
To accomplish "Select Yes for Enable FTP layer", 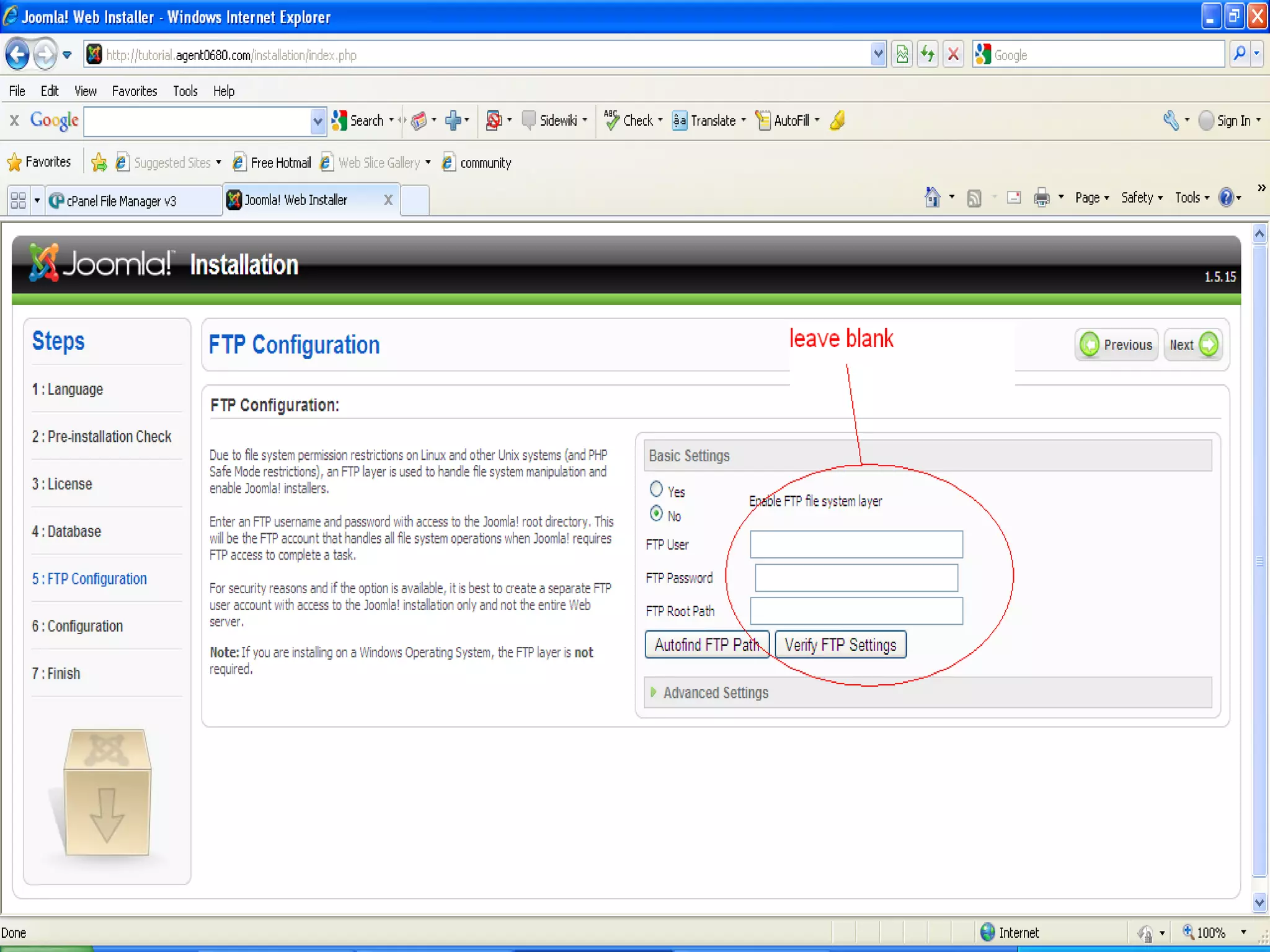I will pyautogui.click(x=656, y=490).
